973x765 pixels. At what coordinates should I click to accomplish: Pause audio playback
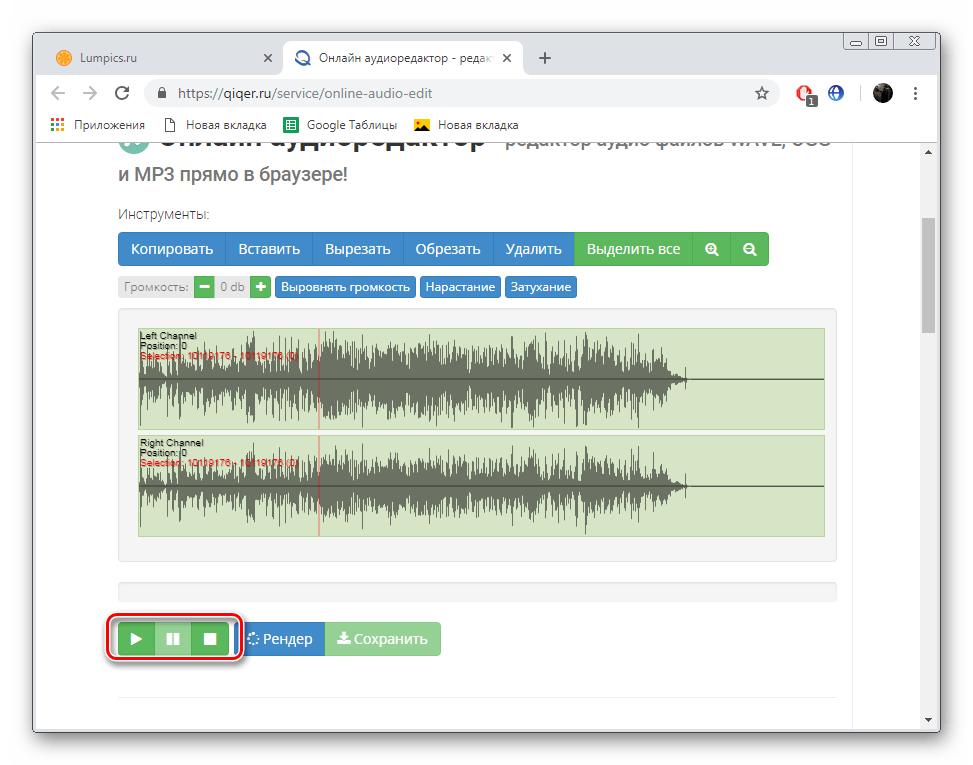[173, 639]
